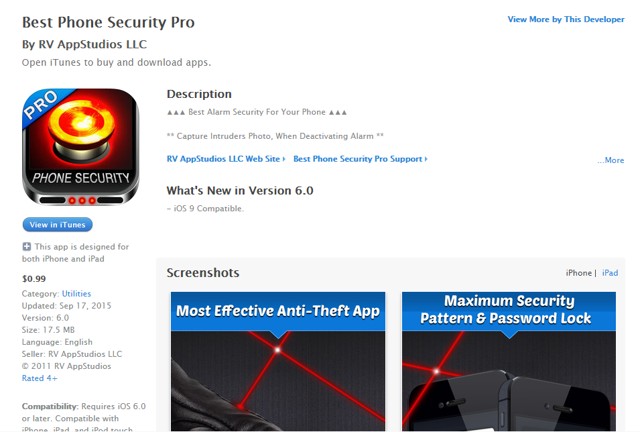Click the $0.99 price label

click(34, 279)
